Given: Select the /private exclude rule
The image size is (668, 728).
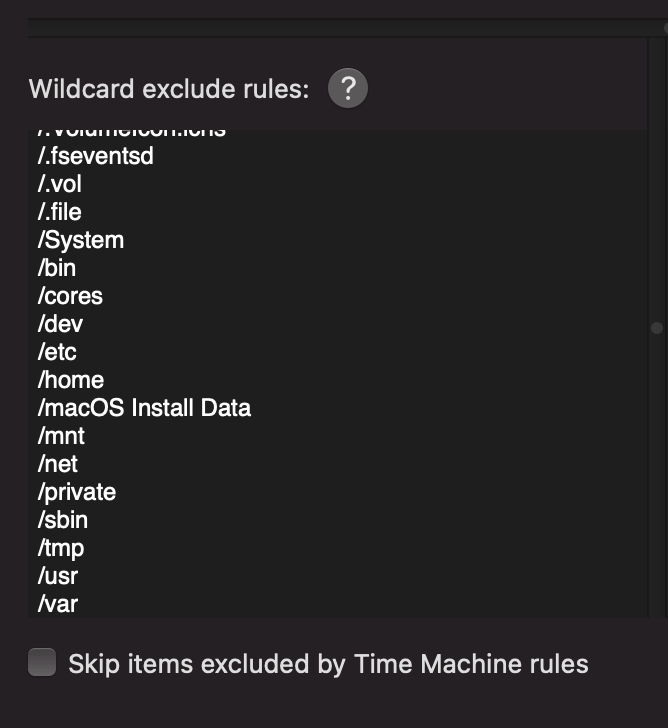Looking at the screenshot, I should pos(77,492).
